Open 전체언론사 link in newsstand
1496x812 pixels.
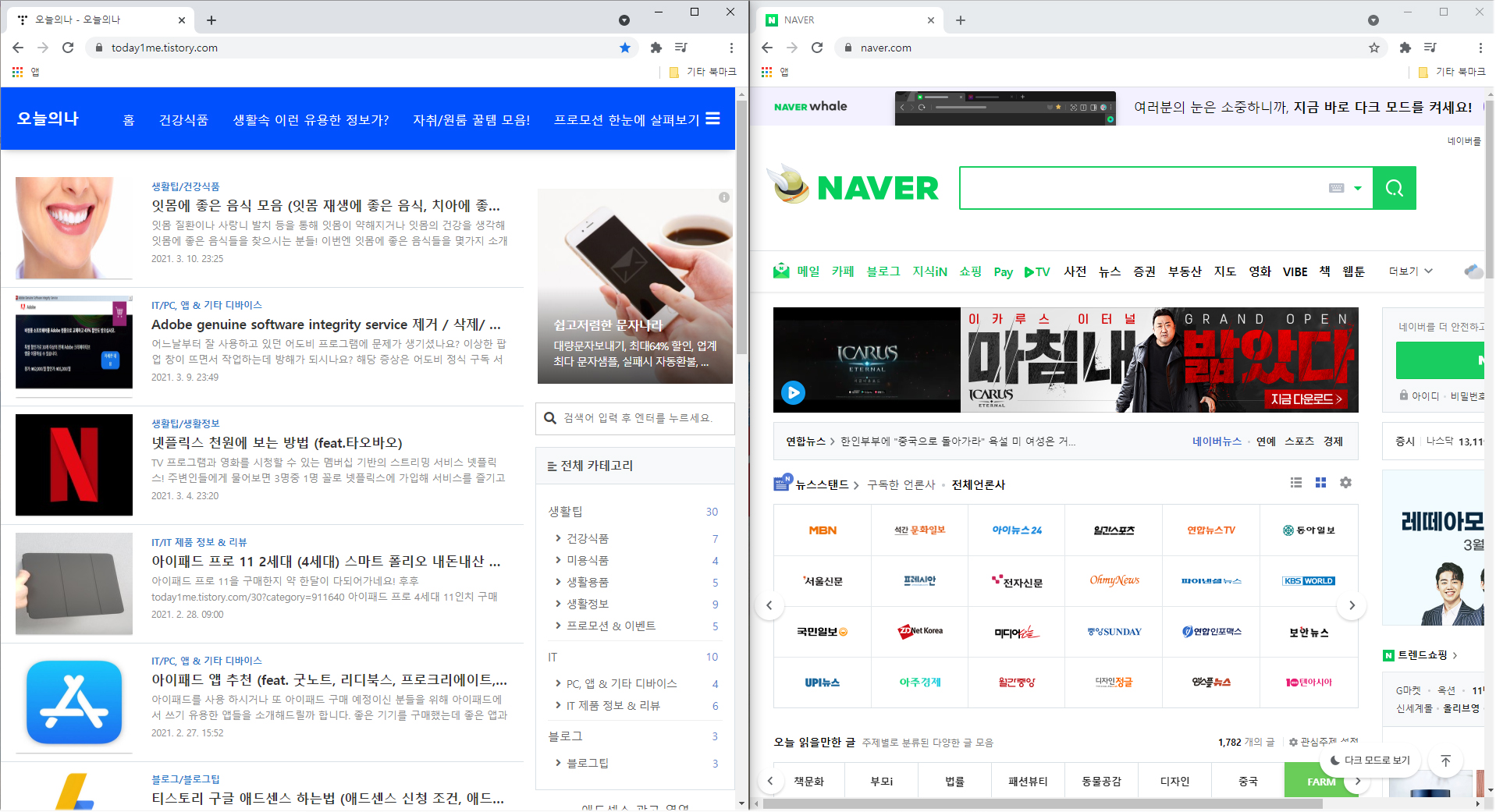tap(978, 484)
